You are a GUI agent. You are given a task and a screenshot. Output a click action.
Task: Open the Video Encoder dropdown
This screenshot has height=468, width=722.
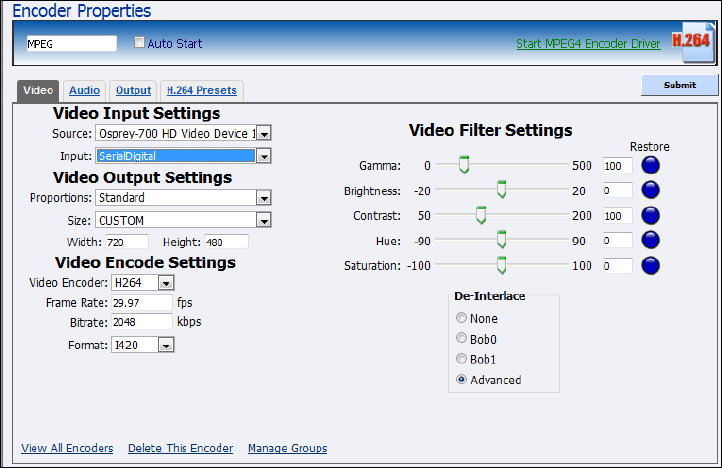166,283
